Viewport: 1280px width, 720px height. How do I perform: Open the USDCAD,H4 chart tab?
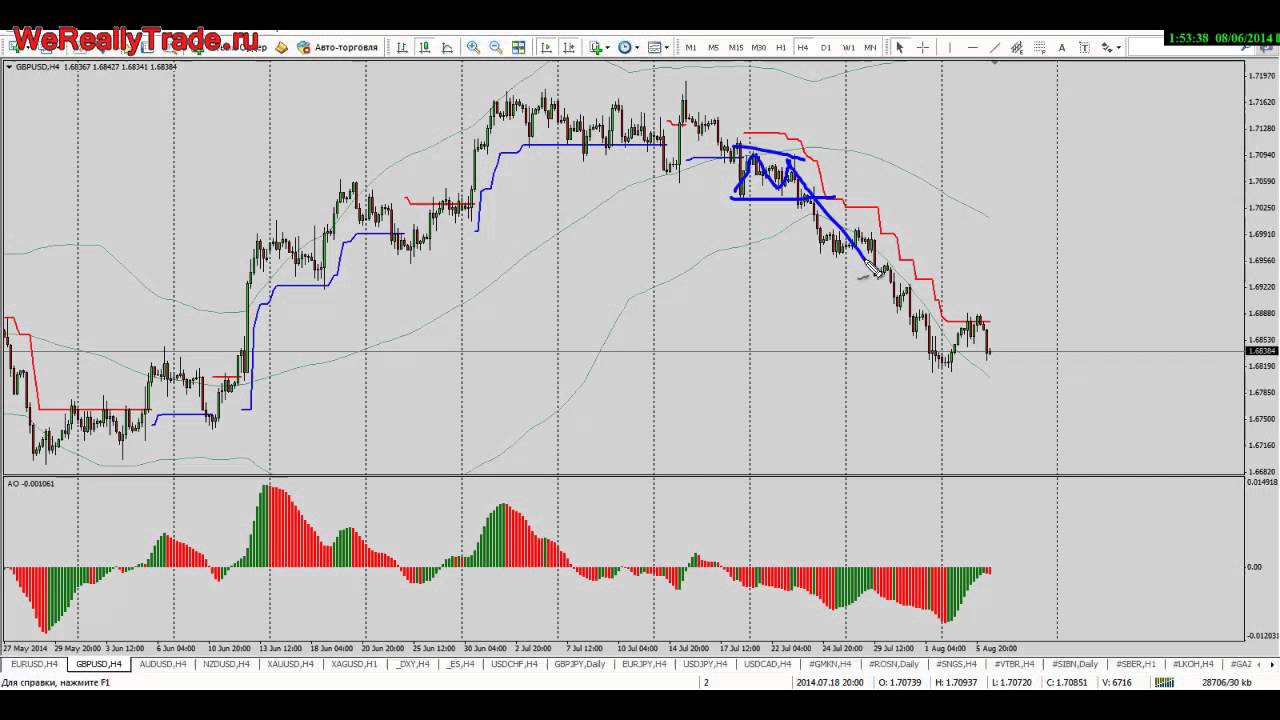pyautogui.click(x=767, y=664)
